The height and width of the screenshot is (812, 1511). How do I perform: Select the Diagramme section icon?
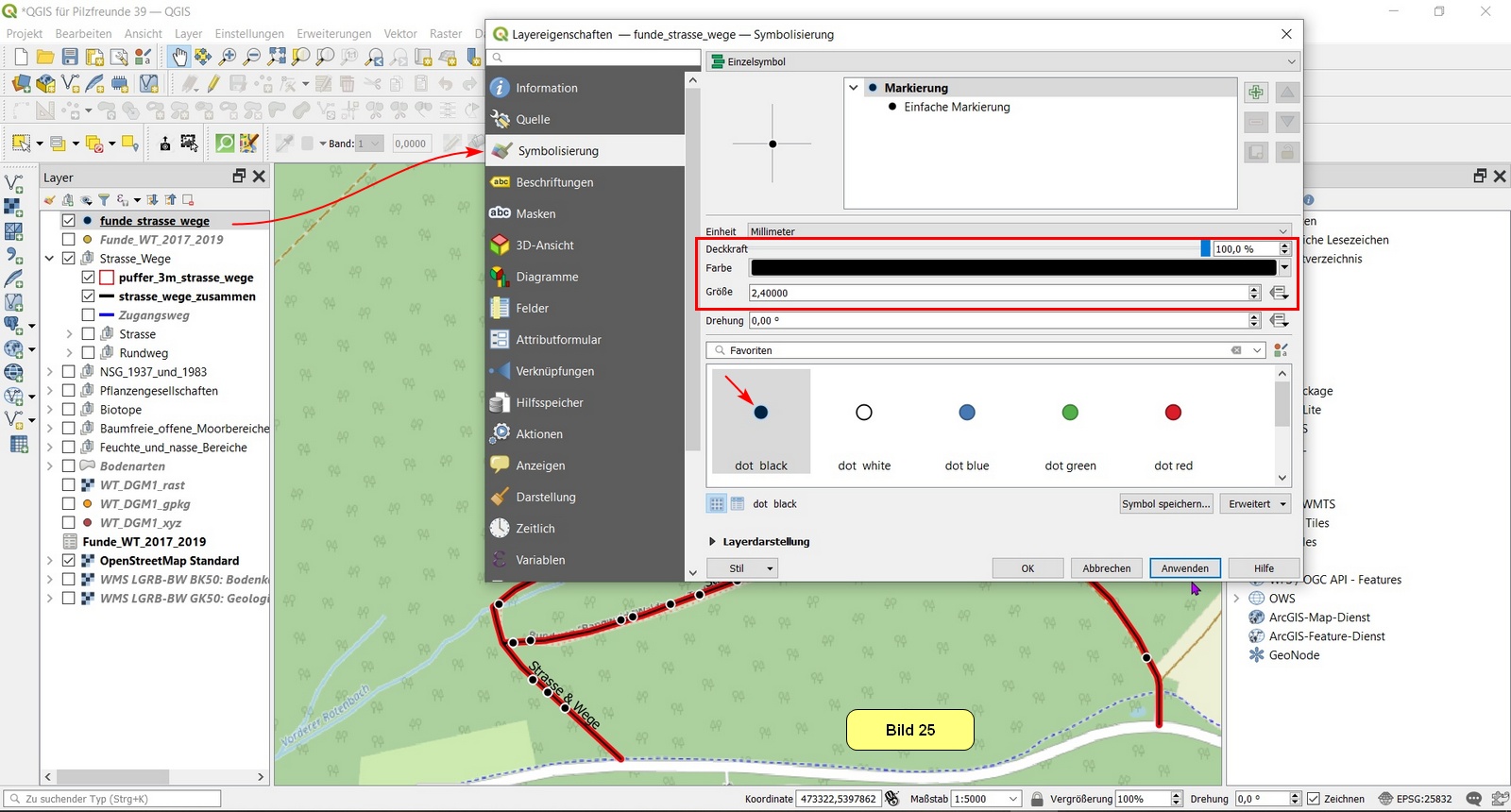(x=500, y=277)
